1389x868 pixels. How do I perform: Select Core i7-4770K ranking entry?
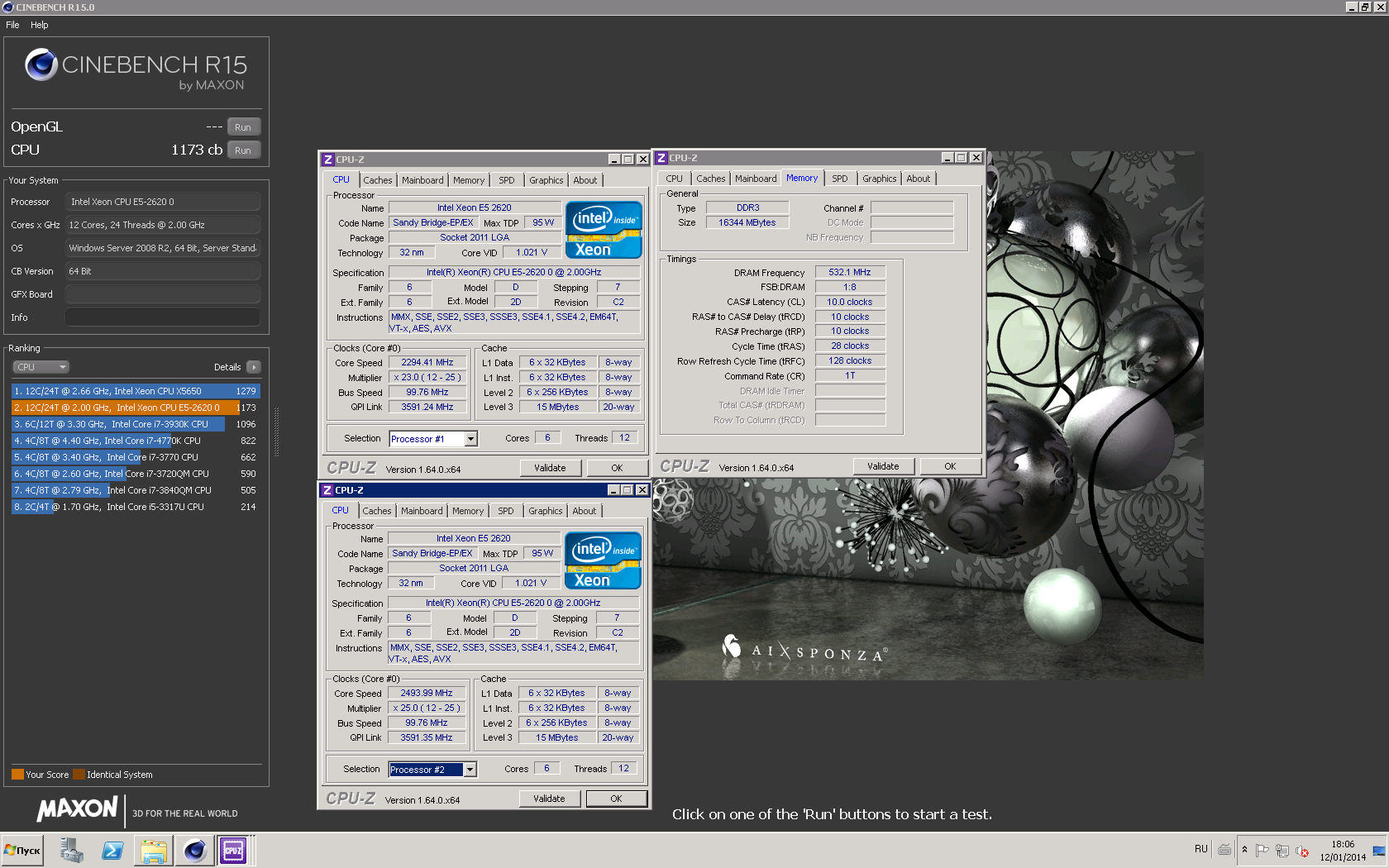(x=136, y=441)
